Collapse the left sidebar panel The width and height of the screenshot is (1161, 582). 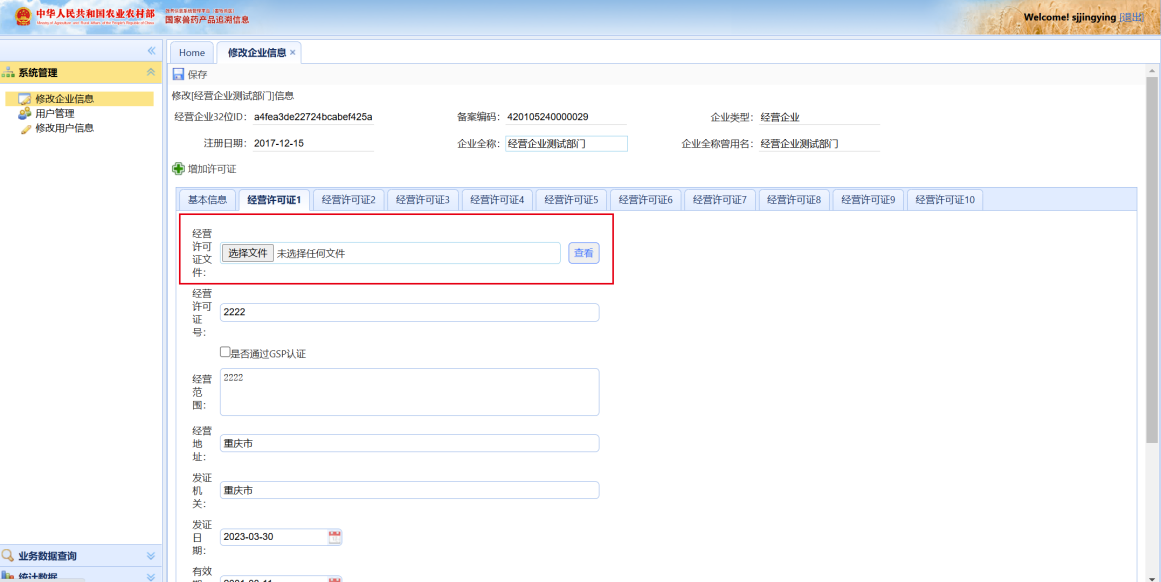tap(152, 50)
